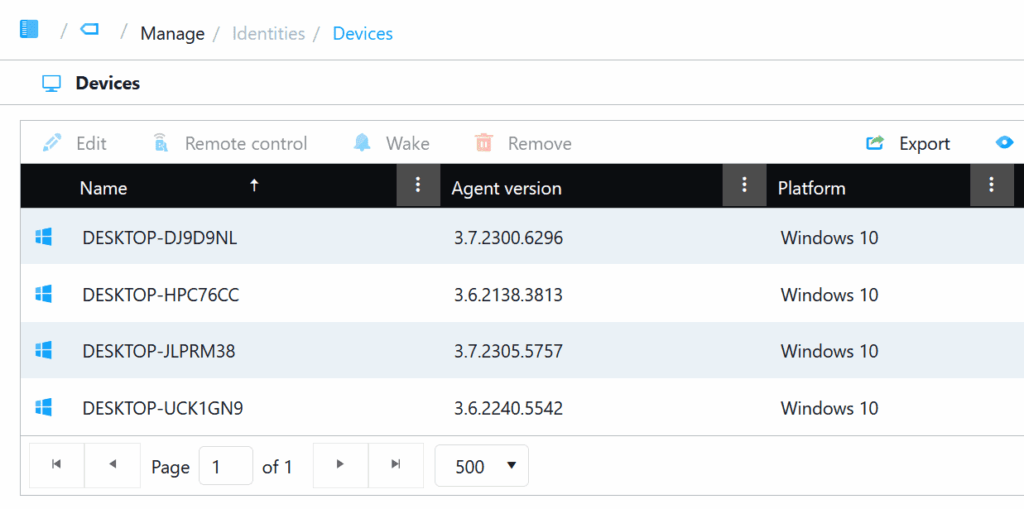The image size is (1024, 509).
Task: Go to the next page
Action: point(340,465)
